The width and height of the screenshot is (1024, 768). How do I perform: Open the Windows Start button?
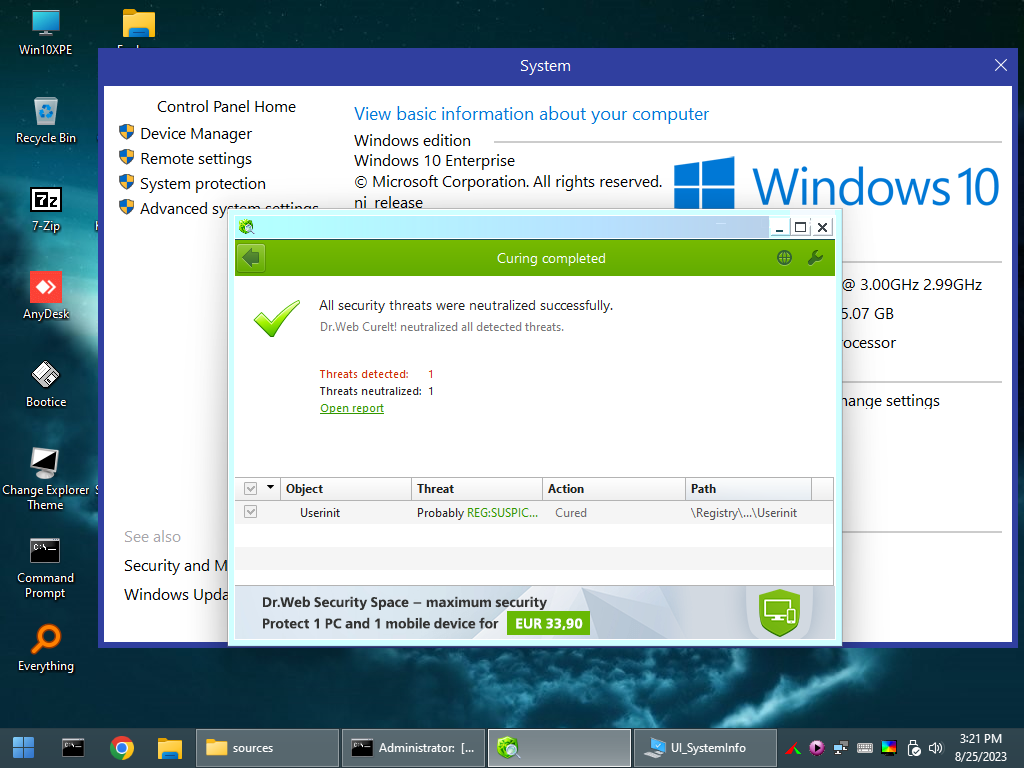pyautogui.click(x=24, y=748)
